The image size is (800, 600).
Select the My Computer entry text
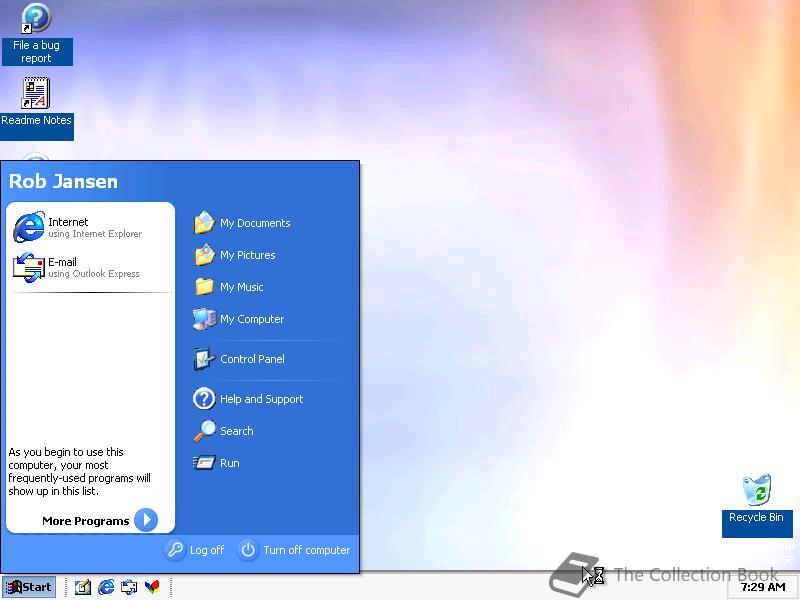click(x=252, y=319)
